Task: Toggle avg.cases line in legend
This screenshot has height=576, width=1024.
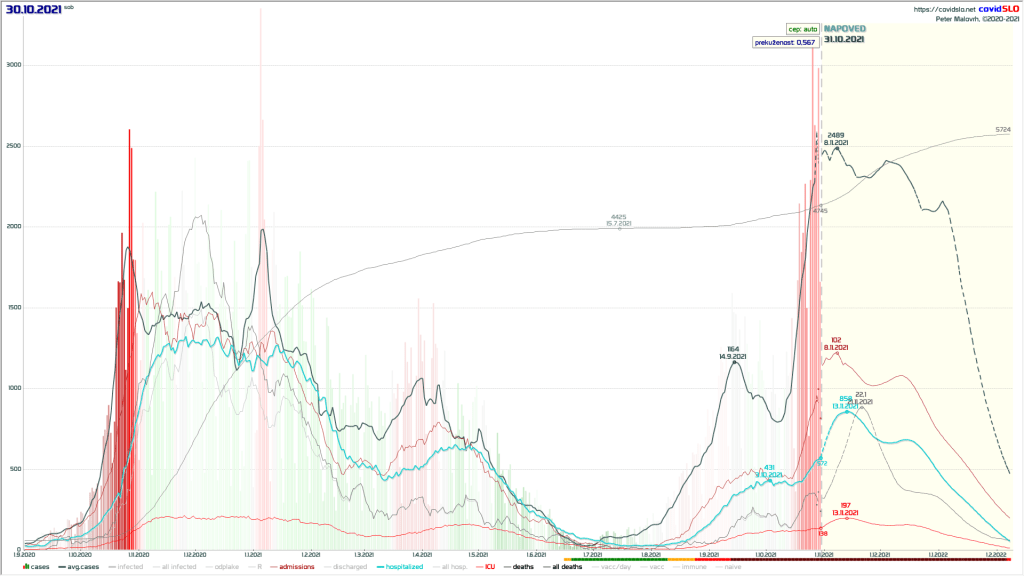Action: tap(82, 567)
